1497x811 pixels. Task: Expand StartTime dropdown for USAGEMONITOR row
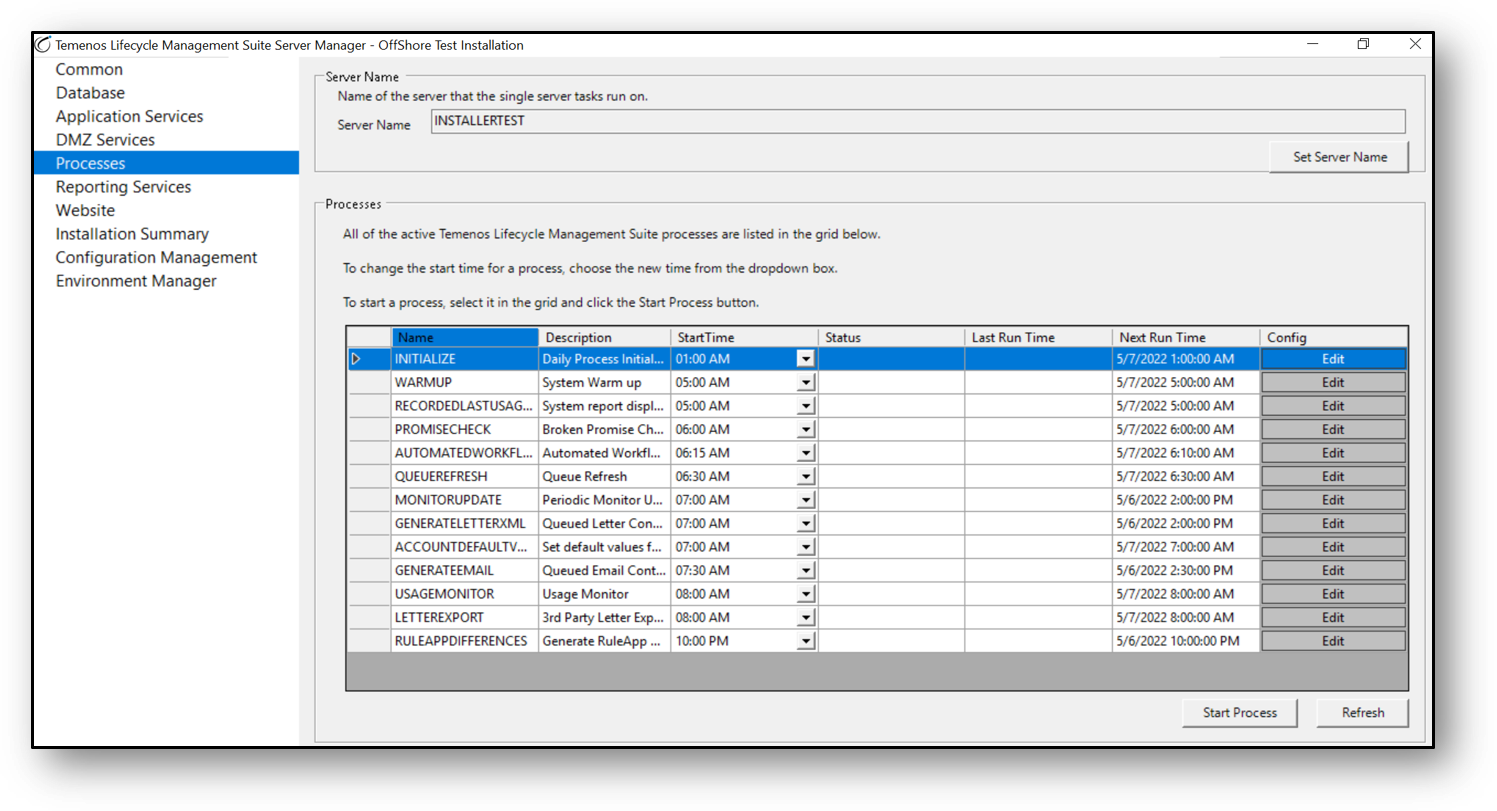coord(805,594)
